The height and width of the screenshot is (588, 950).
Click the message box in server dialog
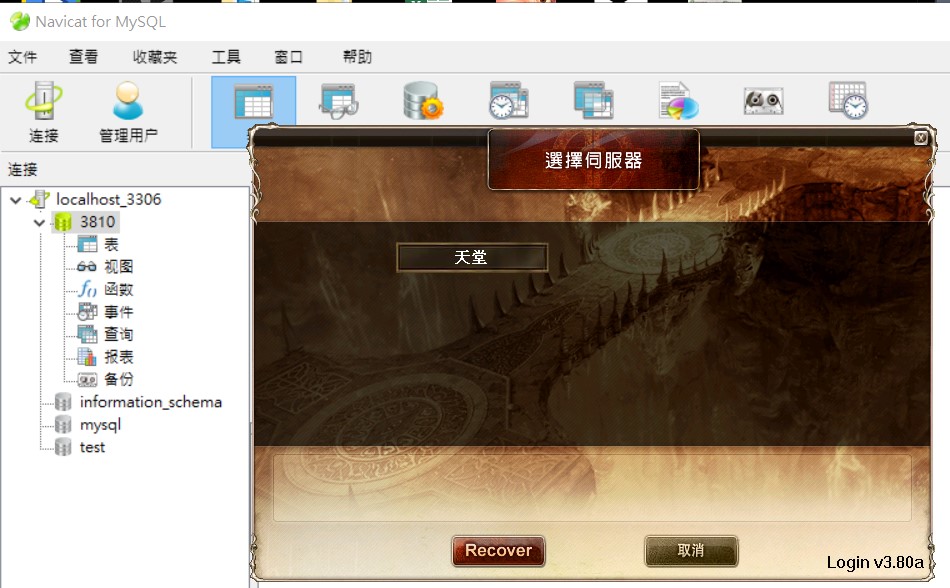point(592,487)
